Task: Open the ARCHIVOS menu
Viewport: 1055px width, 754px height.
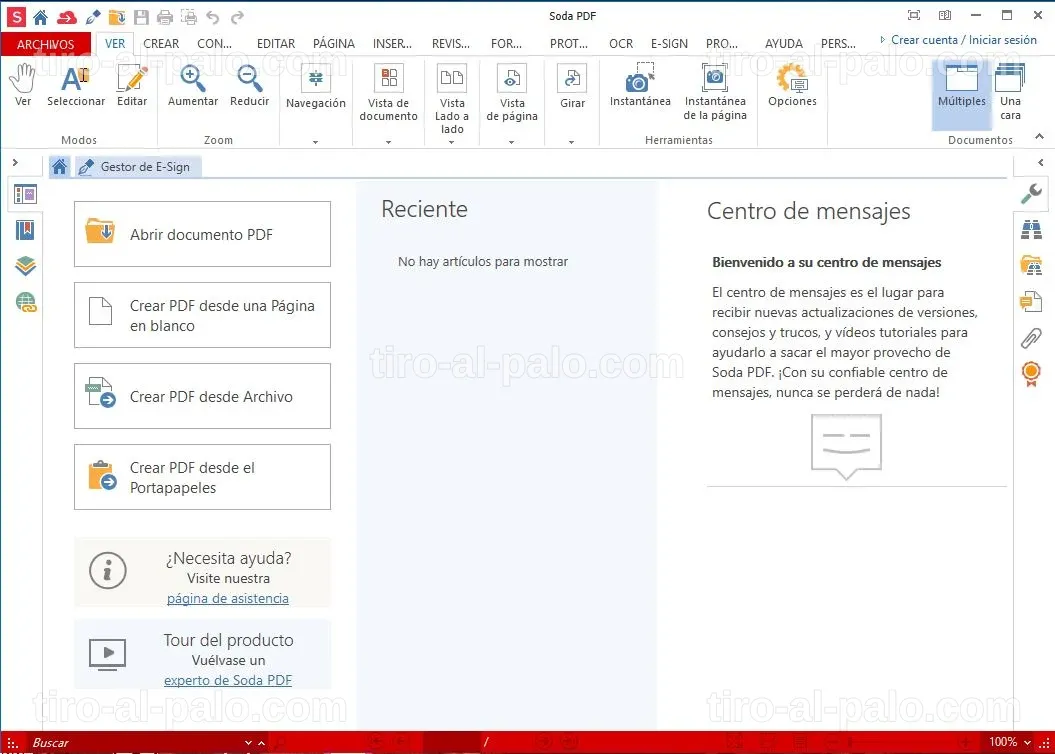Action: tap(46, 44)
